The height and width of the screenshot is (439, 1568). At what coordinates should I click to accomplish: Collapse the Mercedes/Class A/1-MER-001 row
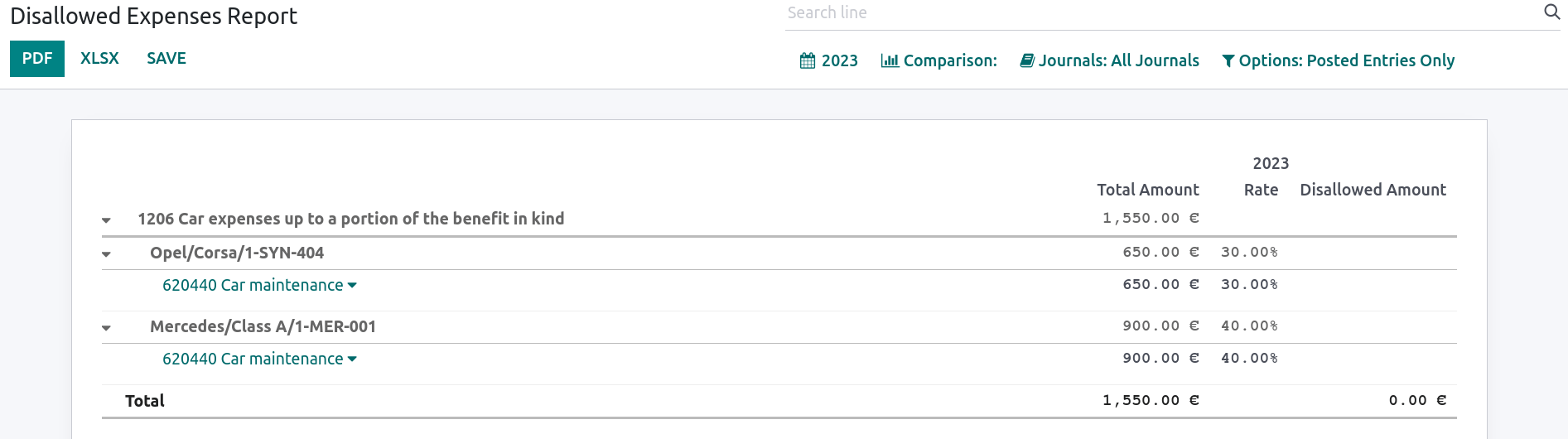tap(106, 328)
